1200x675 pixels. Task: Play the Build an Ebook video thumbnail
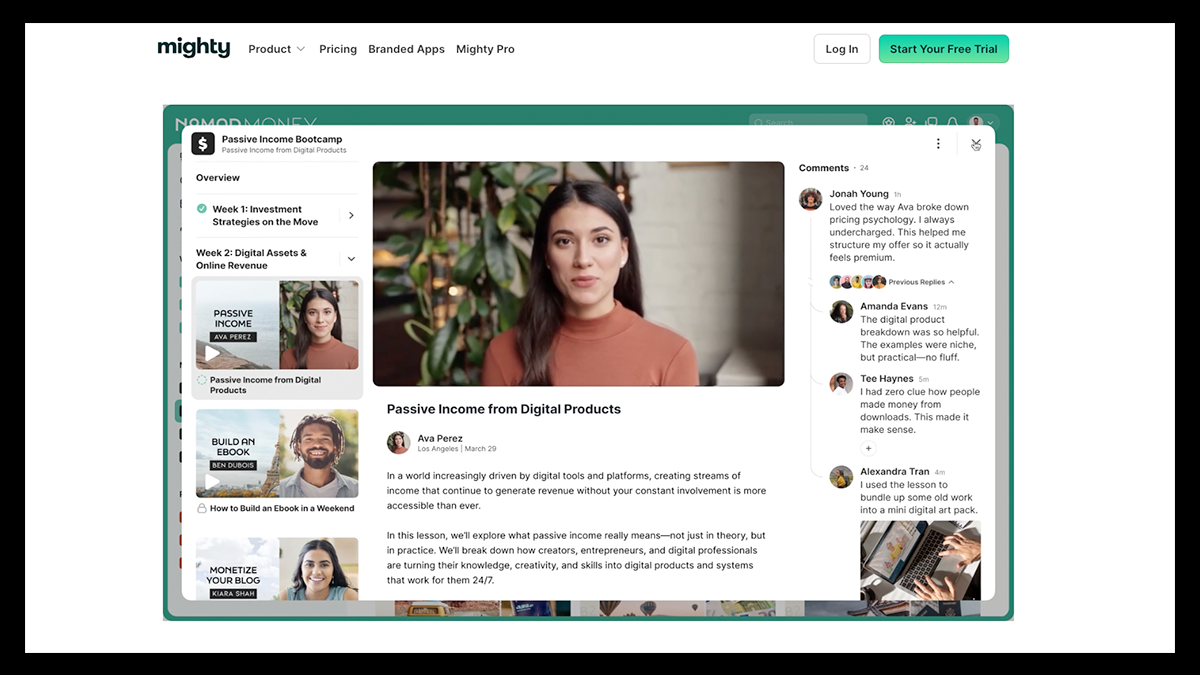(213, 482)
